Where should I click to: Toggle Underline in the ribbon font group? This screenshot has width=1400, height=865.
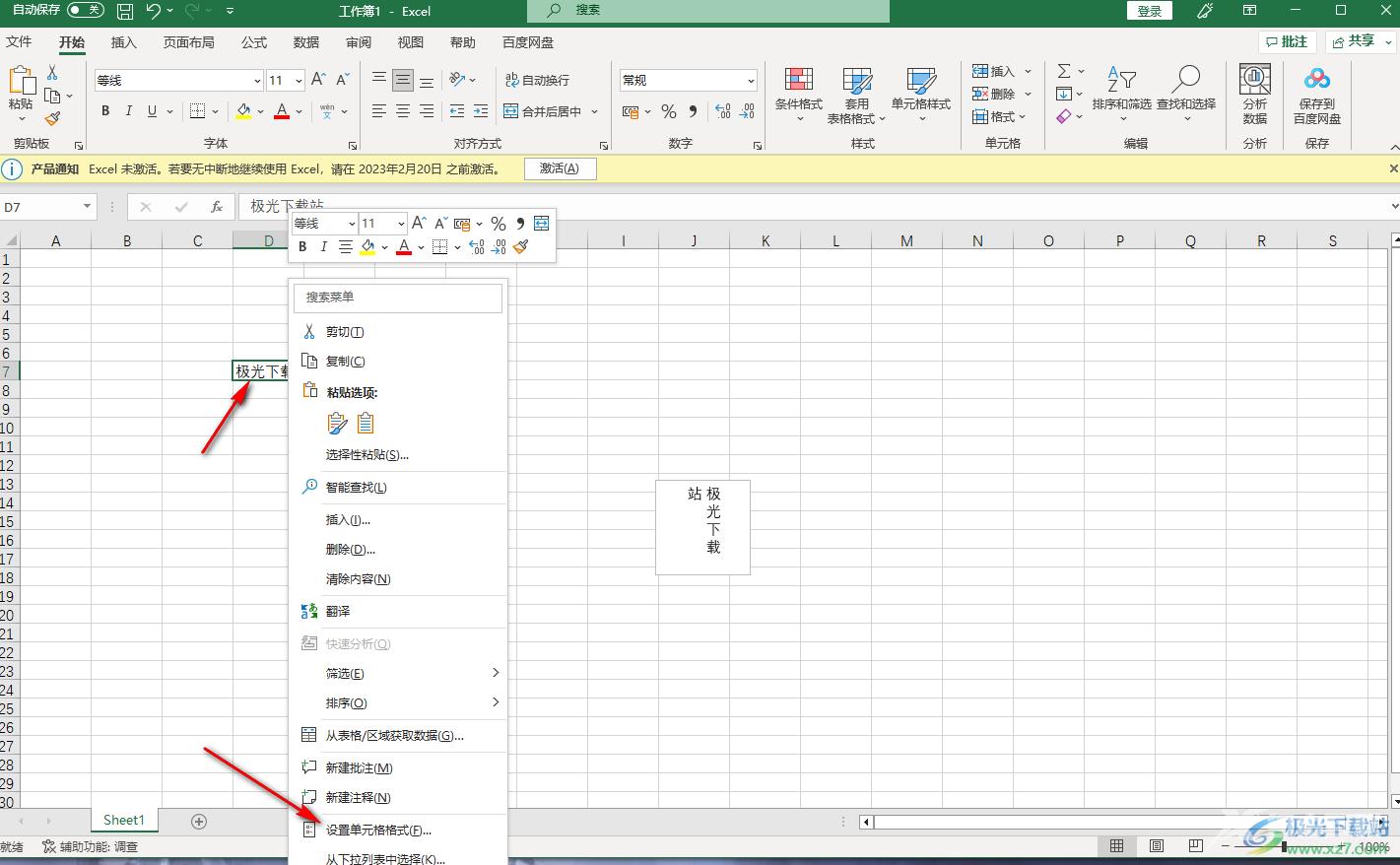click(152, 111)
